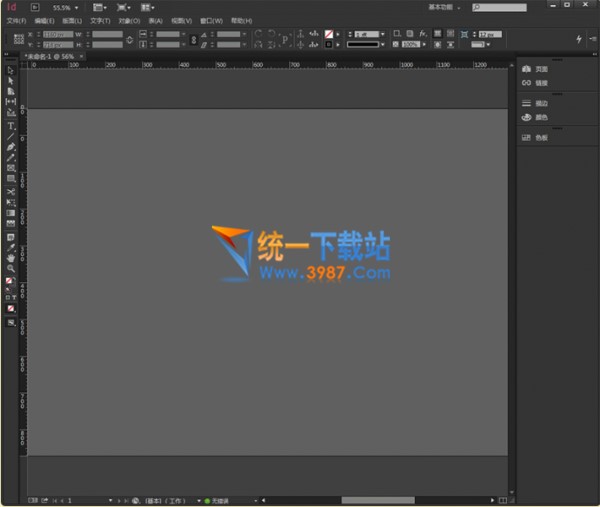Open the rotation angle dropdown

(244, 34)
